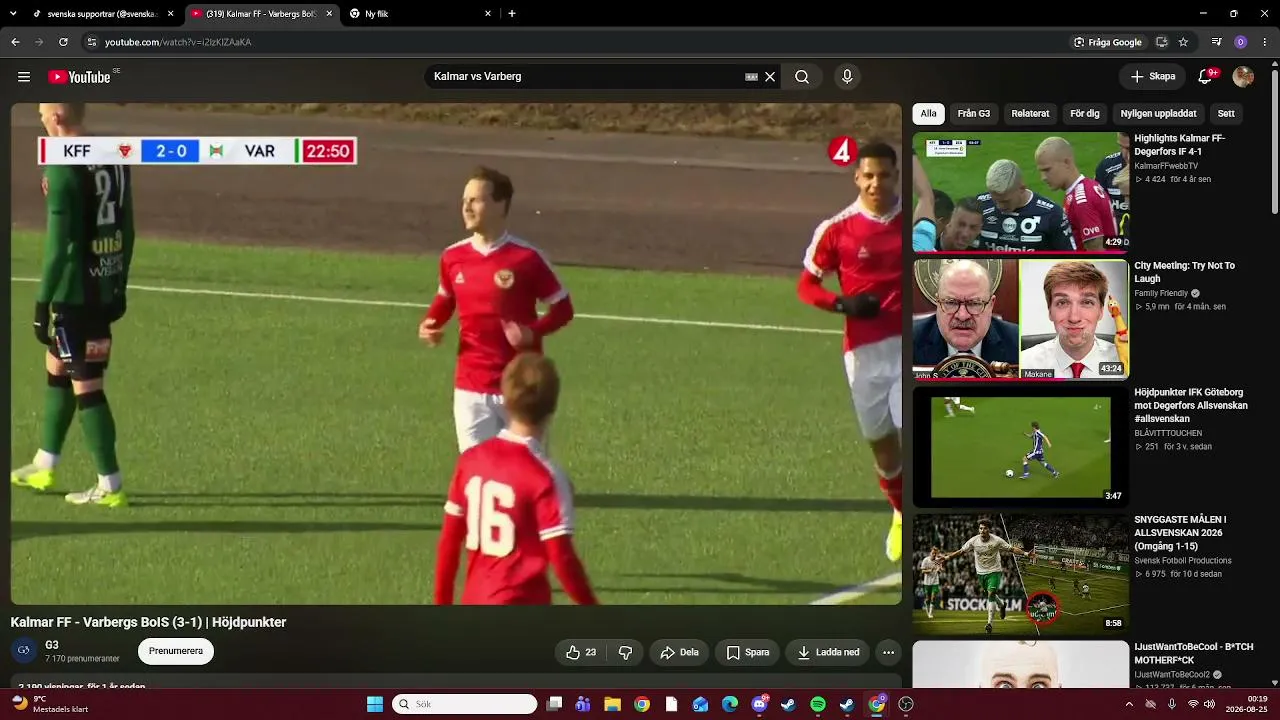Show hidden system tray icons
This screenshot has width=1280, height=720.
coord(1129,704)
